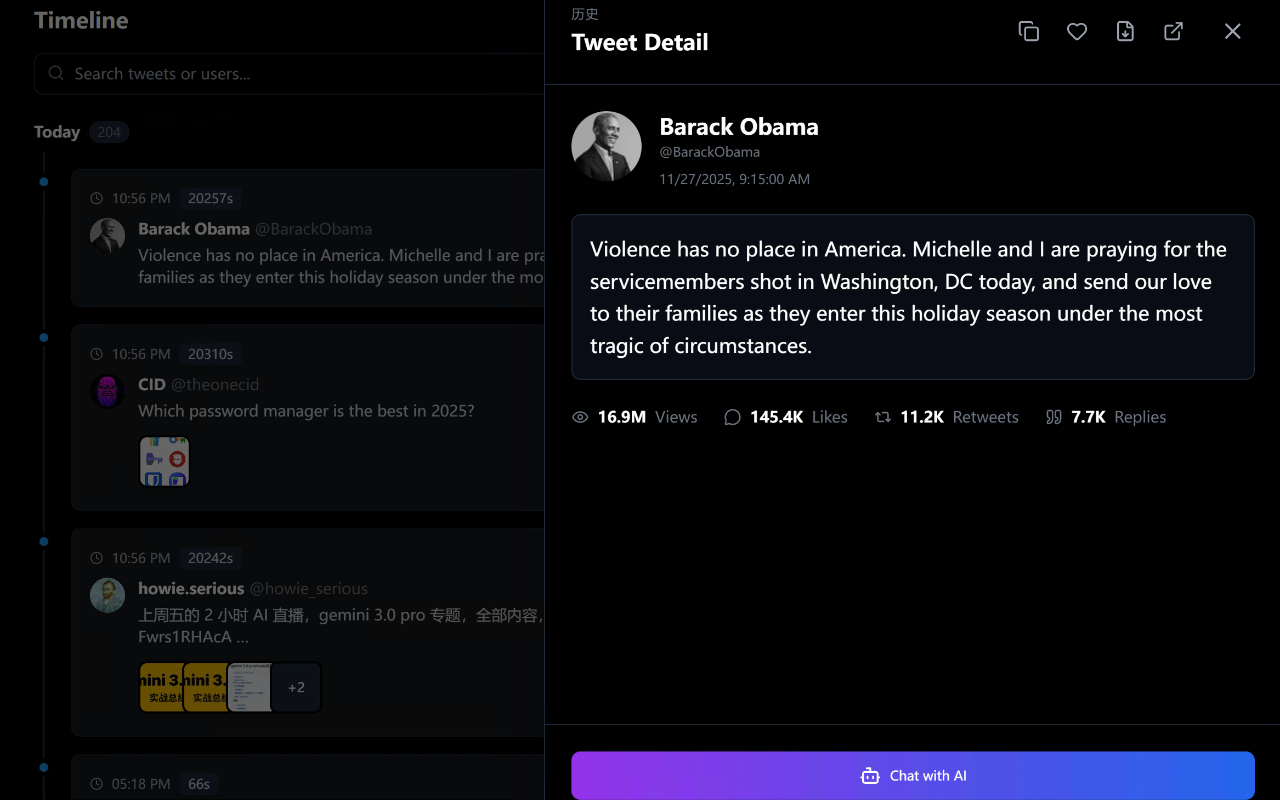Click the @theonecid handle
Viewport: 1280px width, 800px height.
point(215,385)
